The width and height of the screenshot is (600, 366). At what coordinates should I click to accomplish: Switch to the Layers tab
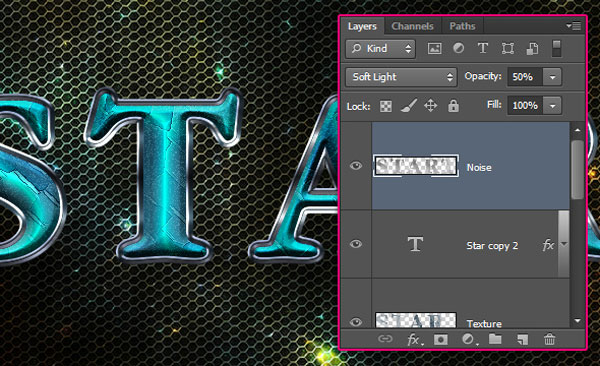pos(362,26)
